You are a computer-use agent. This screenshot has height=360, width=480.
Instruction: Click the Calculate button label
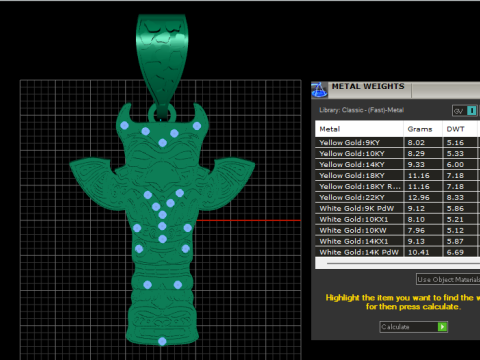coord(395,327)
